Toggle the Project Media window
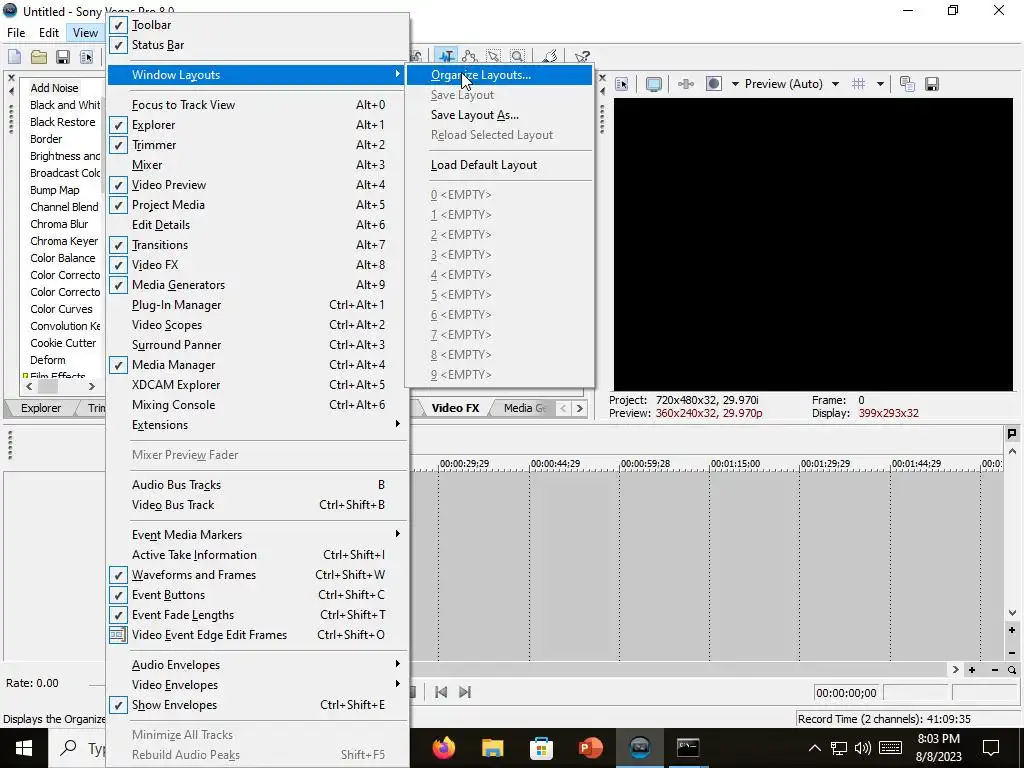Image resolution: width=1024 pixels, height=768 pixels. point(258,205)
